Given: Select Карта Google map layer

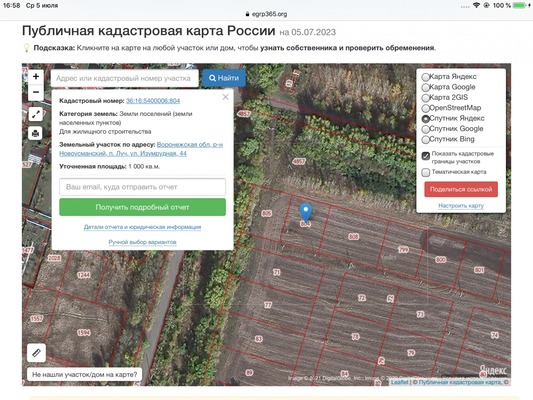Looking at the screenshot, I should (x=425, y=88).
